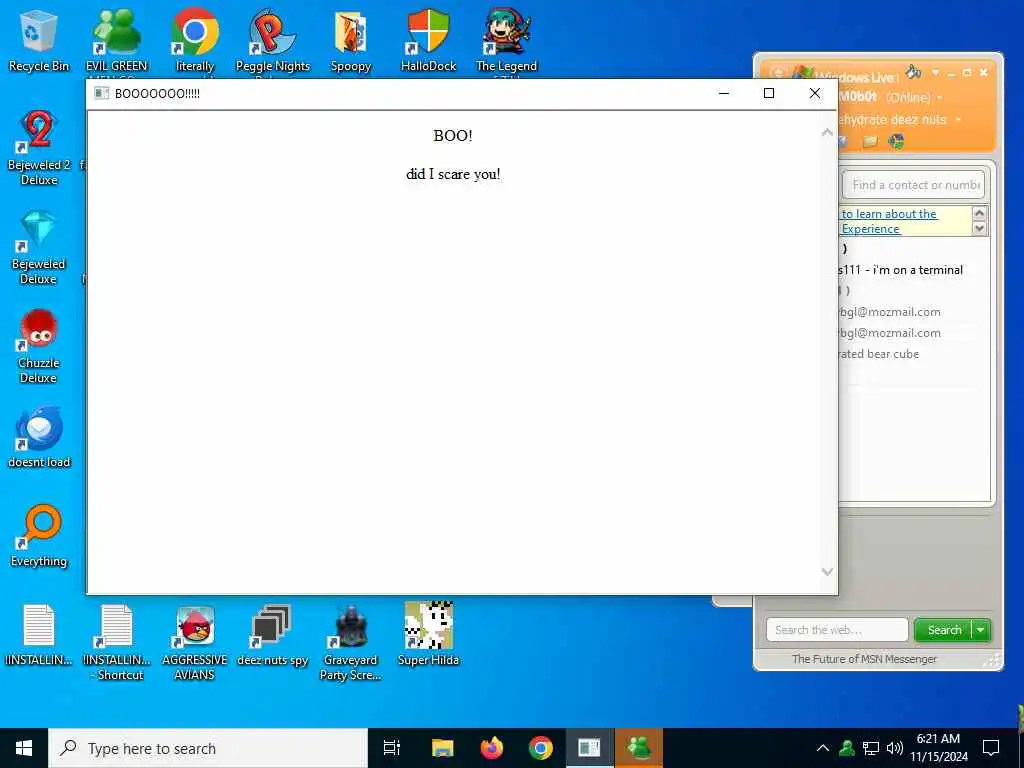This screenshot has width=1024, height=768.
Task: Click the 'did I scare you!' text
Action: tap(453, 174)
